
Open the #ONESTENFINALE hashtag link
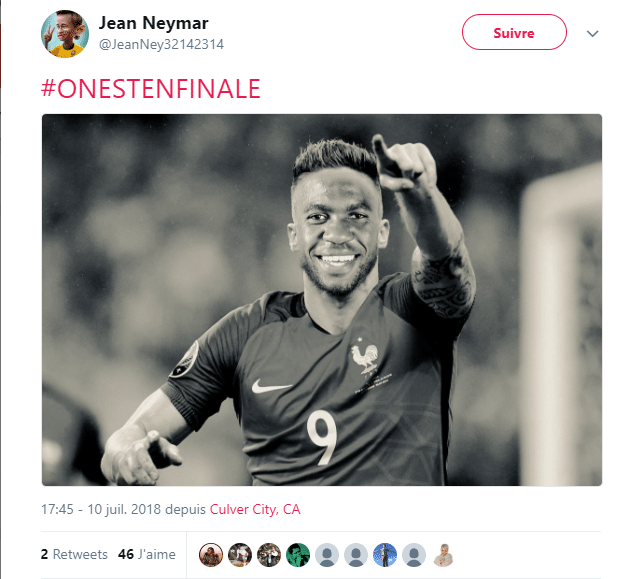tap(150, 89)
